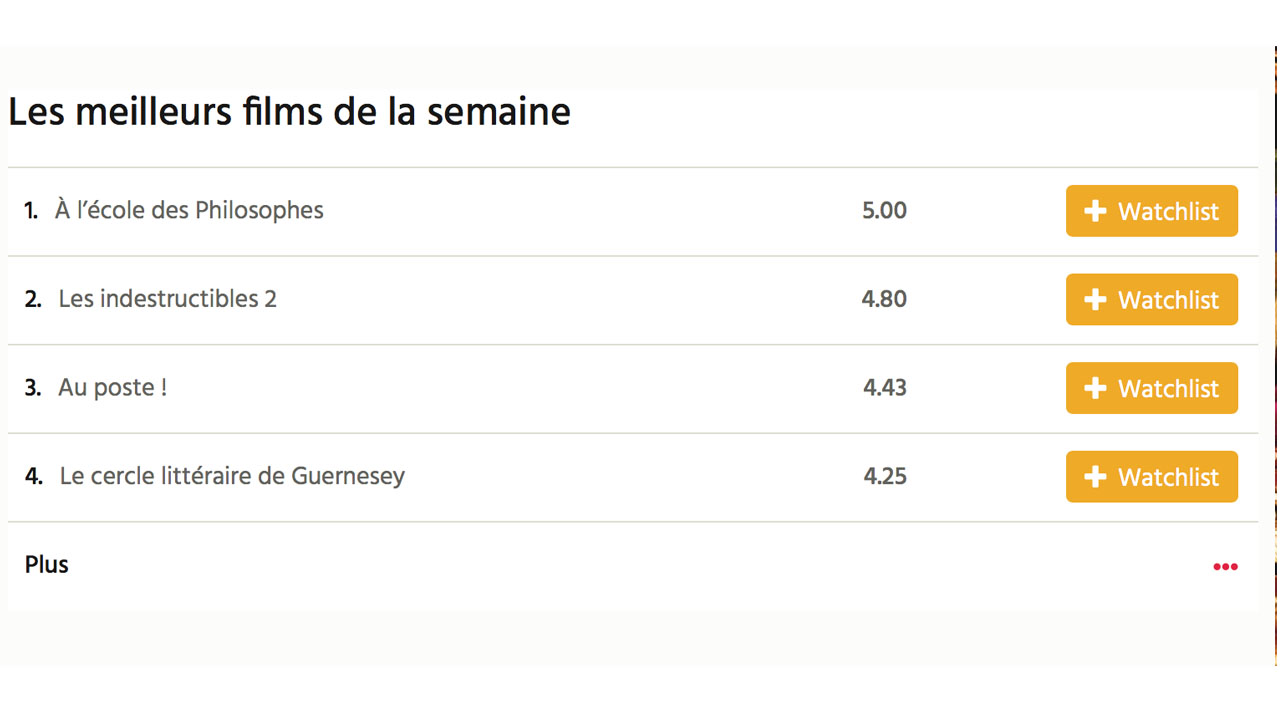Add Le cercle littéraire de Guernesey to Watchlist
The image size is (1280, 720).
pos(1152,476)
